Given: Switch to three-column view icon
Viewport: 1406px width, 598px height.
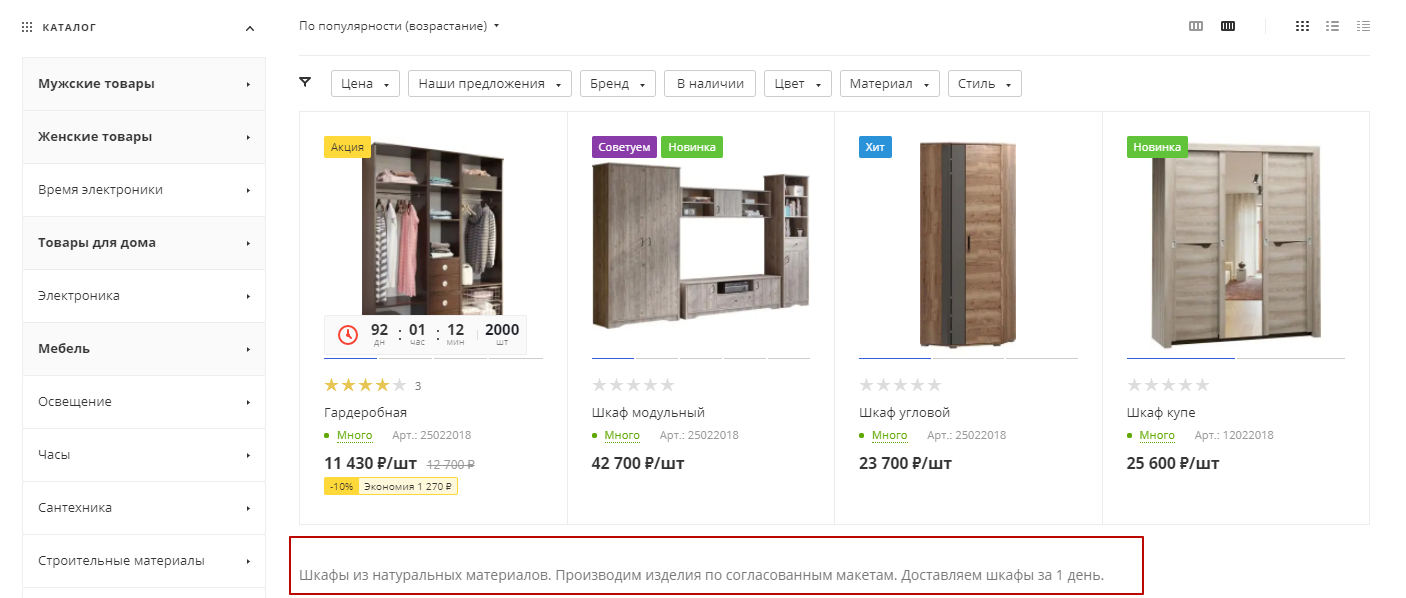Looking at the screenshot, I should pyautogui.click(x=1196, y=26).
